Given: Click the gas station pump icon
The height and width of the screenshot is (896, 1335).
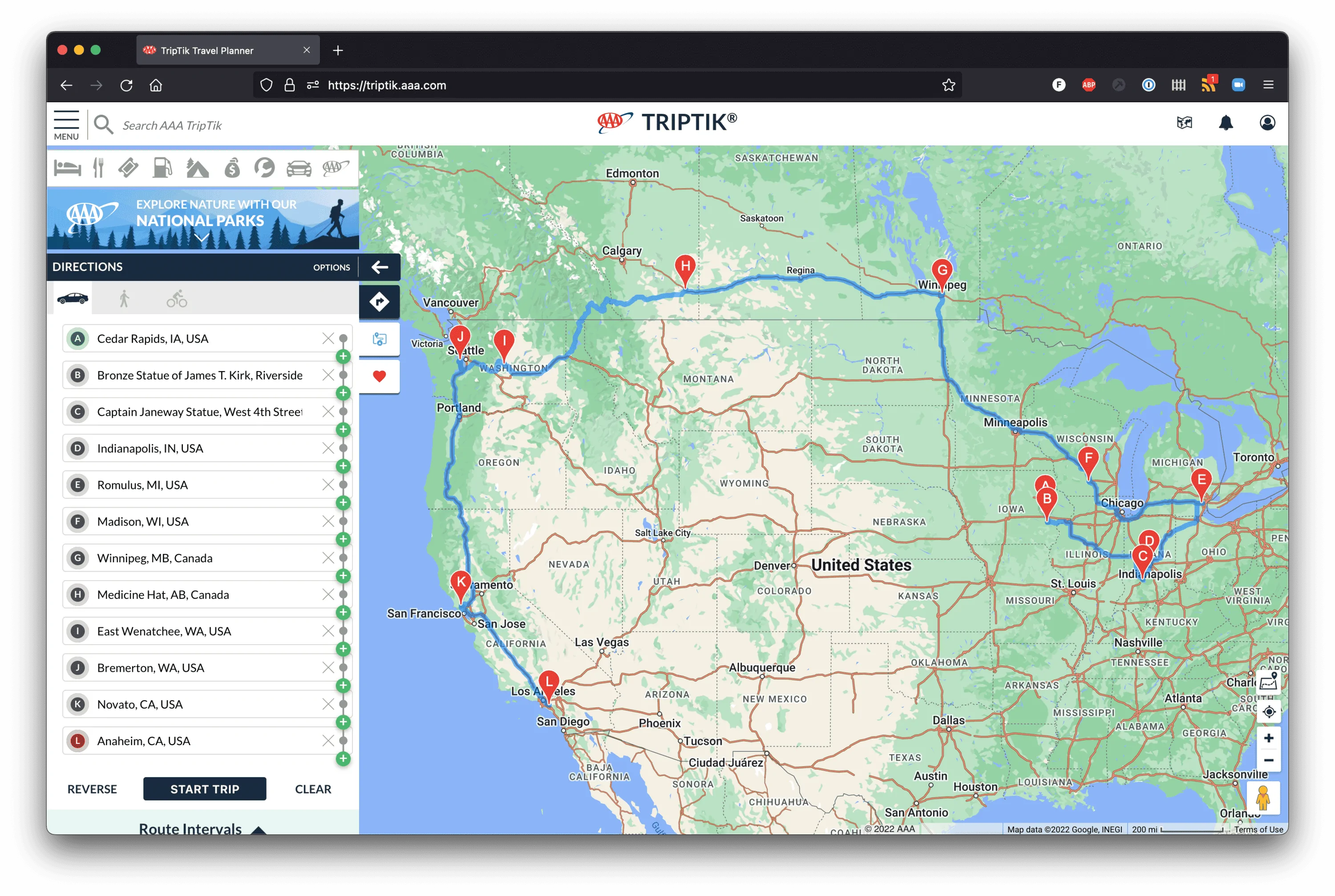Looking at the screenshot, I should (x=162, y=168).
